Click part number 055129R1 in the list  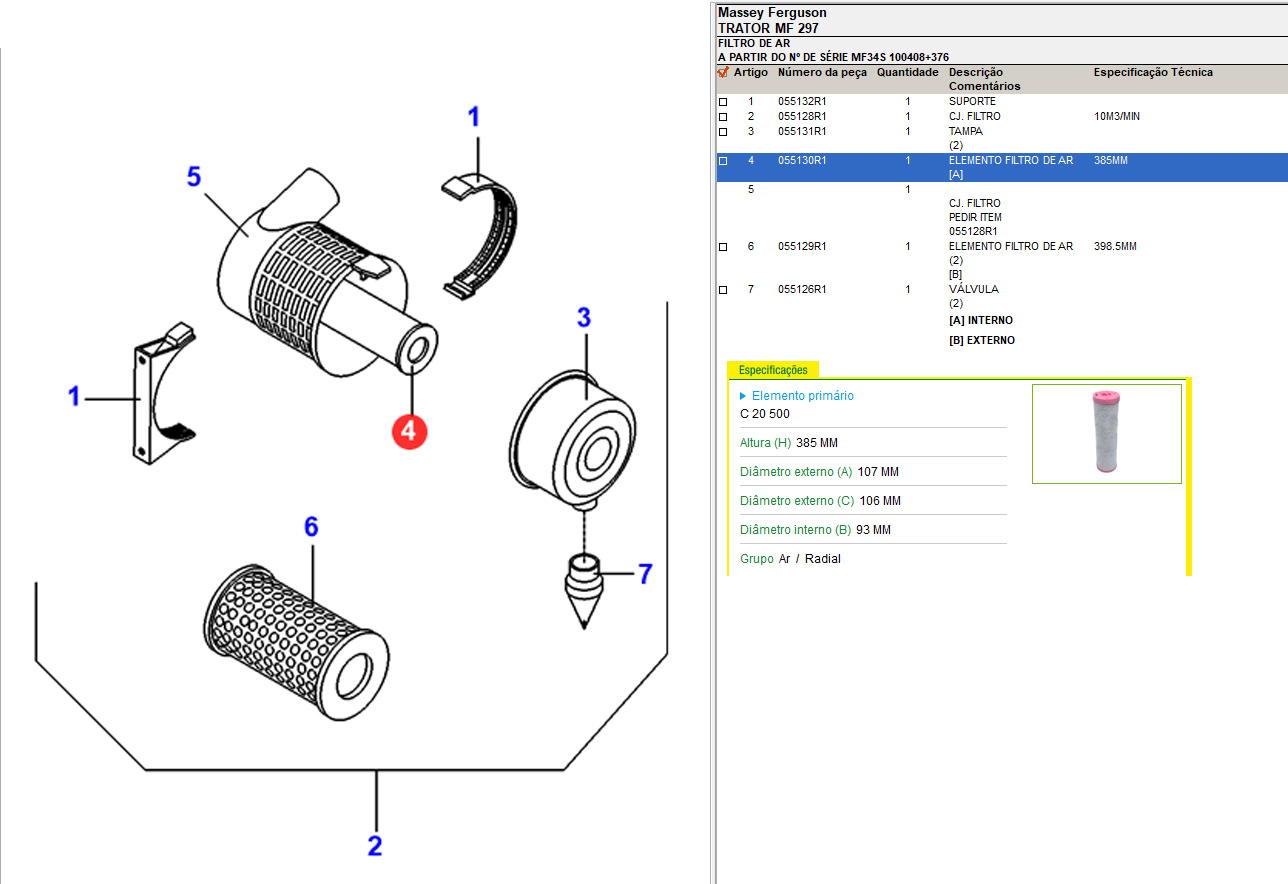(802, 247)
